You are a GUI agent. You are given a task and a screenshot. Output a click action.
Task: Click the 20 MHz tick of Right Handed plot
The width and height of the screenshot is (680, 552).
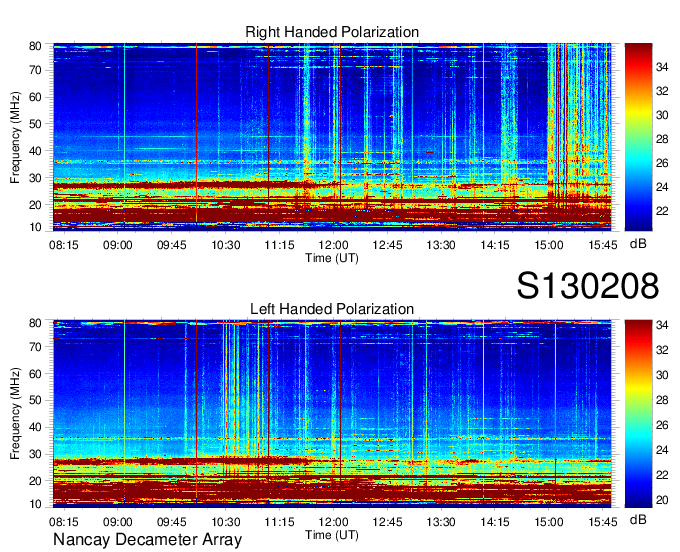(x=35, y=205)
